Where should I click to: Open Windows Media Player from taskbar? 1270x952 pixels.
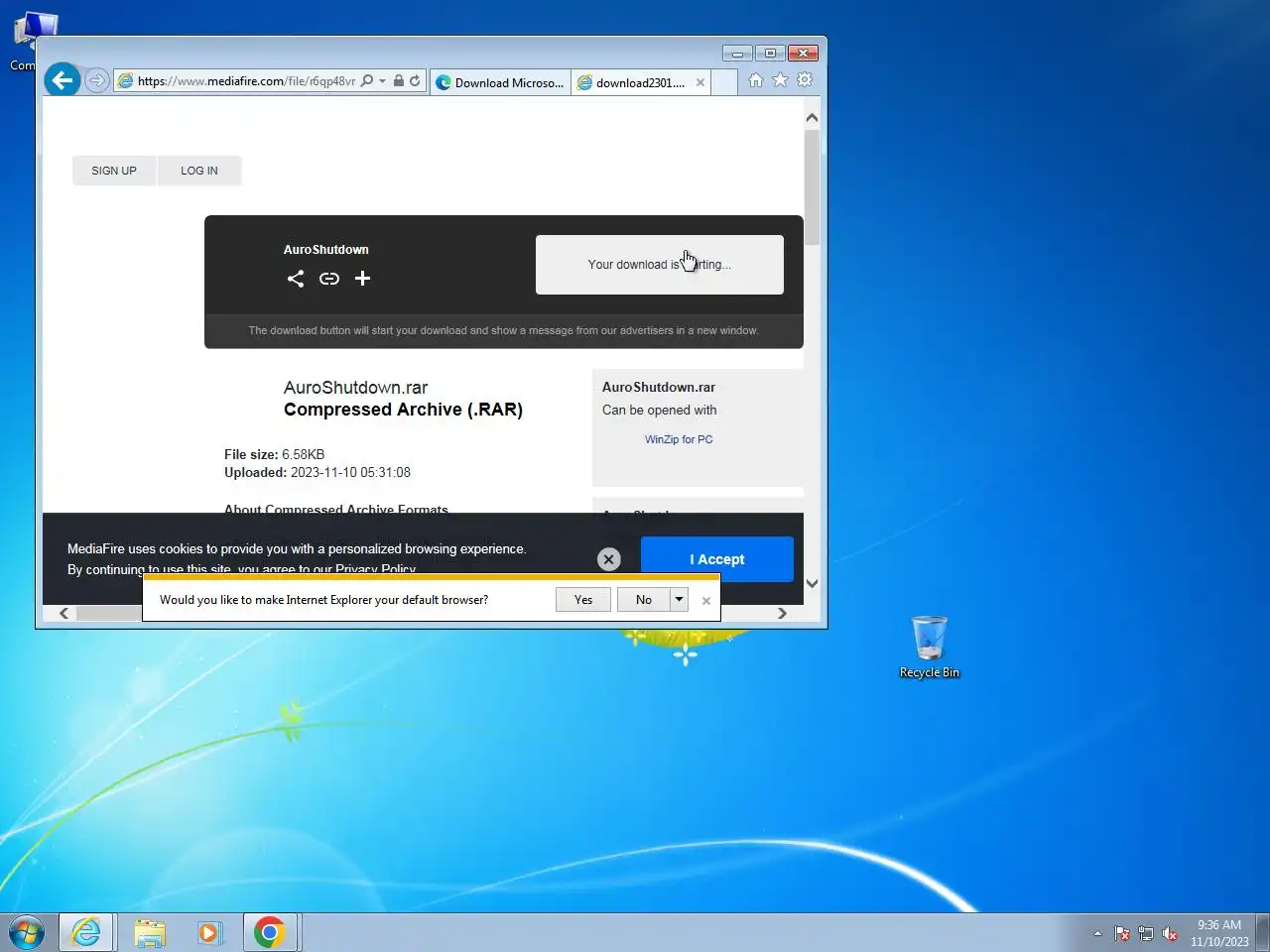click(x=209, y=932)
